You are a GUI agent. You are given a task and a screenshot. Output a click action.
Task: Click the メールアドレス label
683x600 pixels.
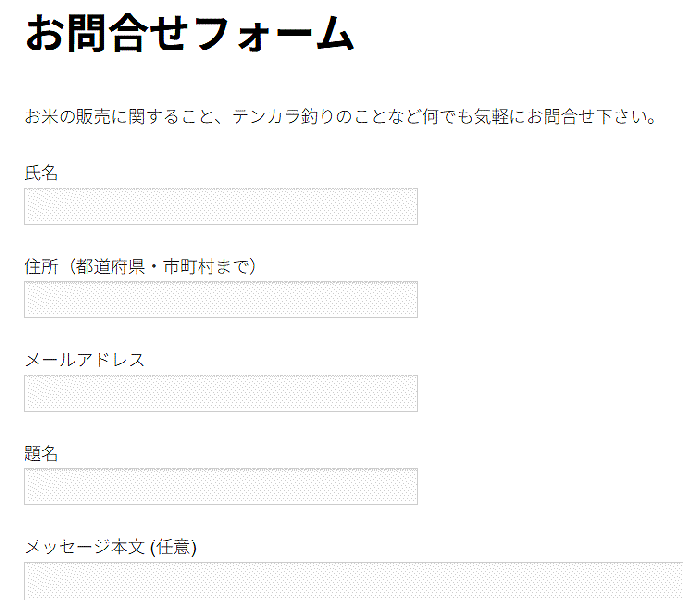click(x=84, y=360)
